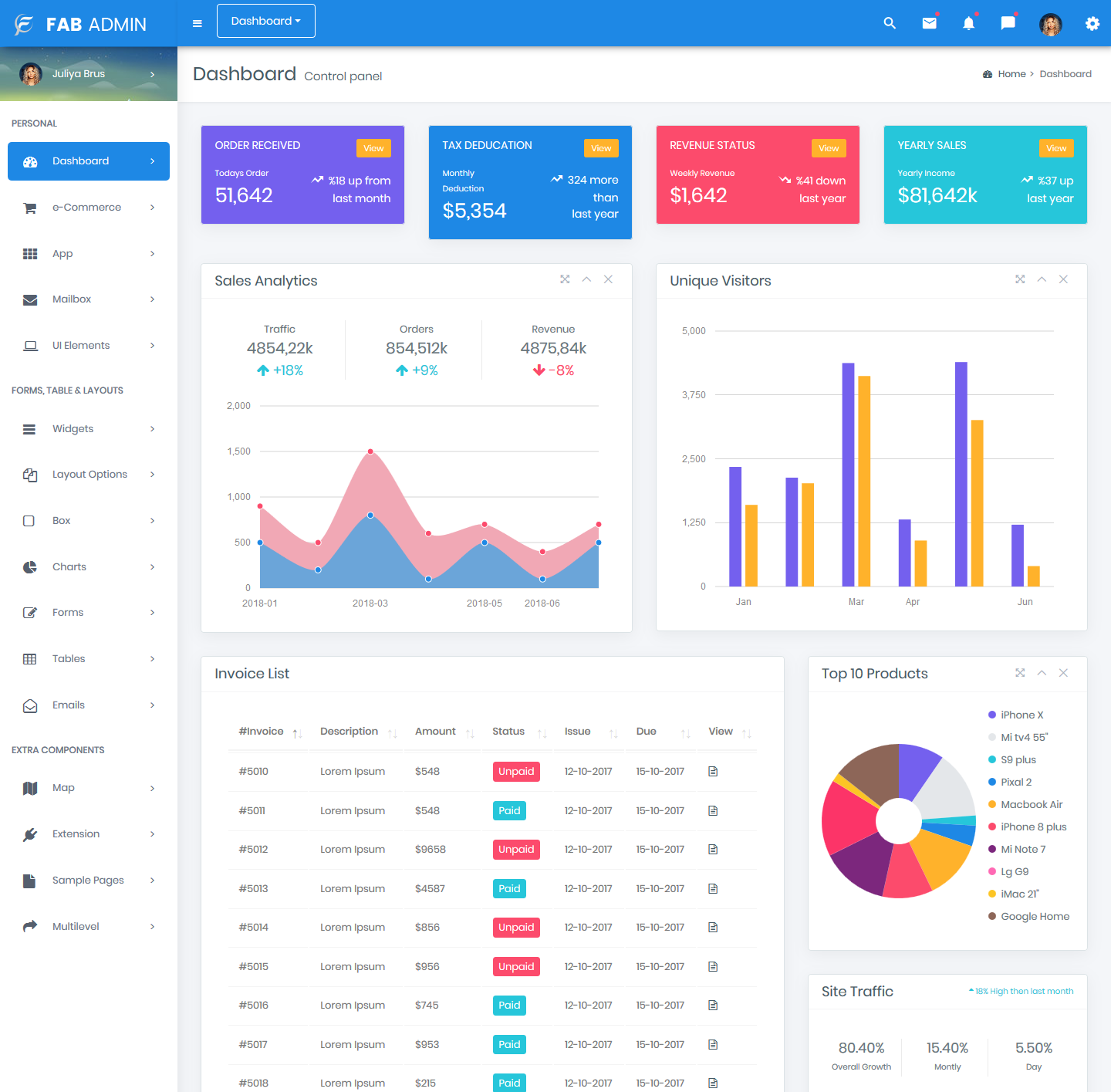Close the Sales Analytics panel
1111x1092 pixels.
(x=608, y=279)
